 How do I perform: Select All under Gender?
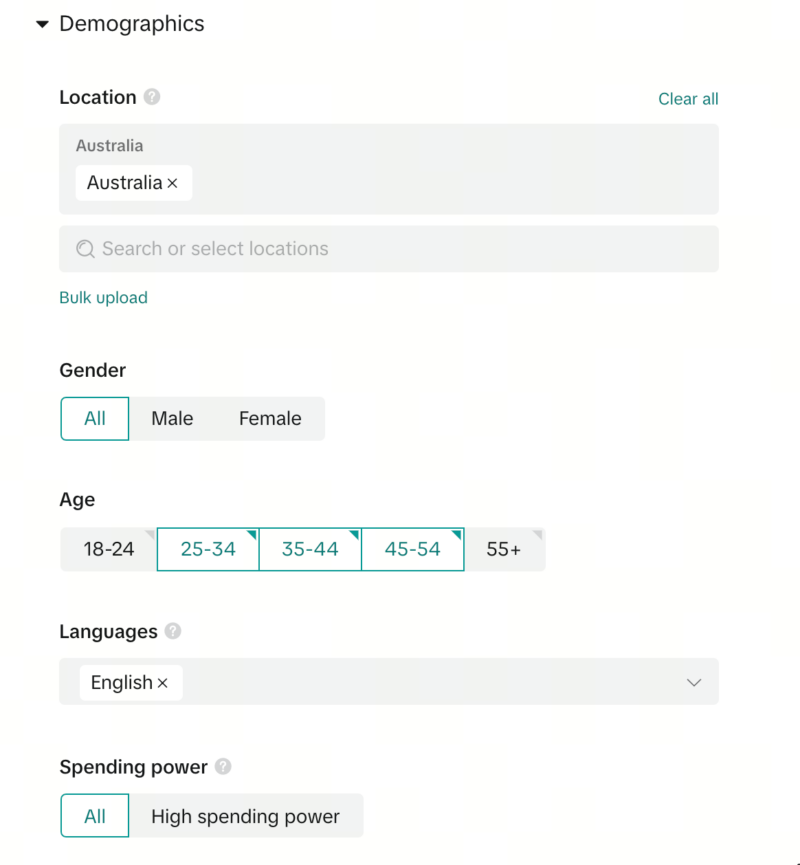(x=95, y=419)
